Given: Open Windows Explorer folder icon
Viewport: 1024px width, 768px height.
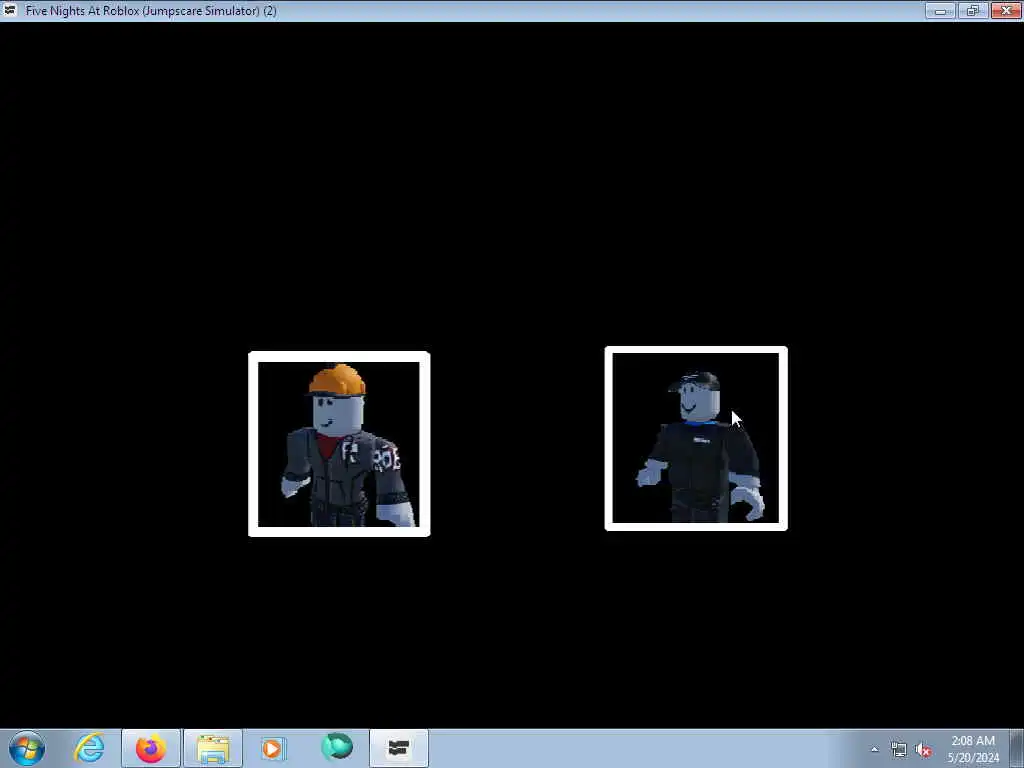Looking at the screenshot, I should [213, 748].
